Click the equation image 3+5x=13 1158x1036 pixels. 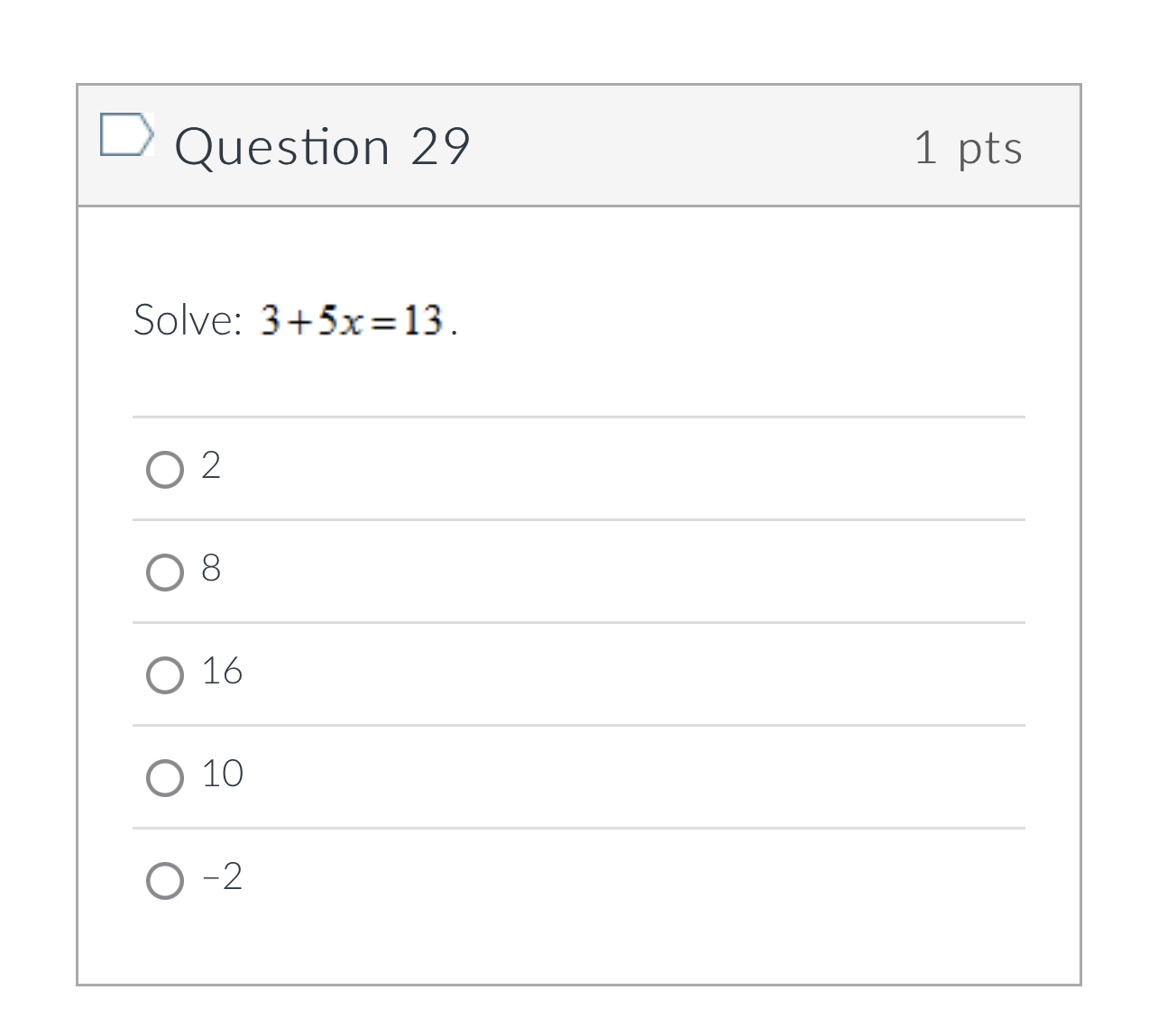[x=352, y=320]
